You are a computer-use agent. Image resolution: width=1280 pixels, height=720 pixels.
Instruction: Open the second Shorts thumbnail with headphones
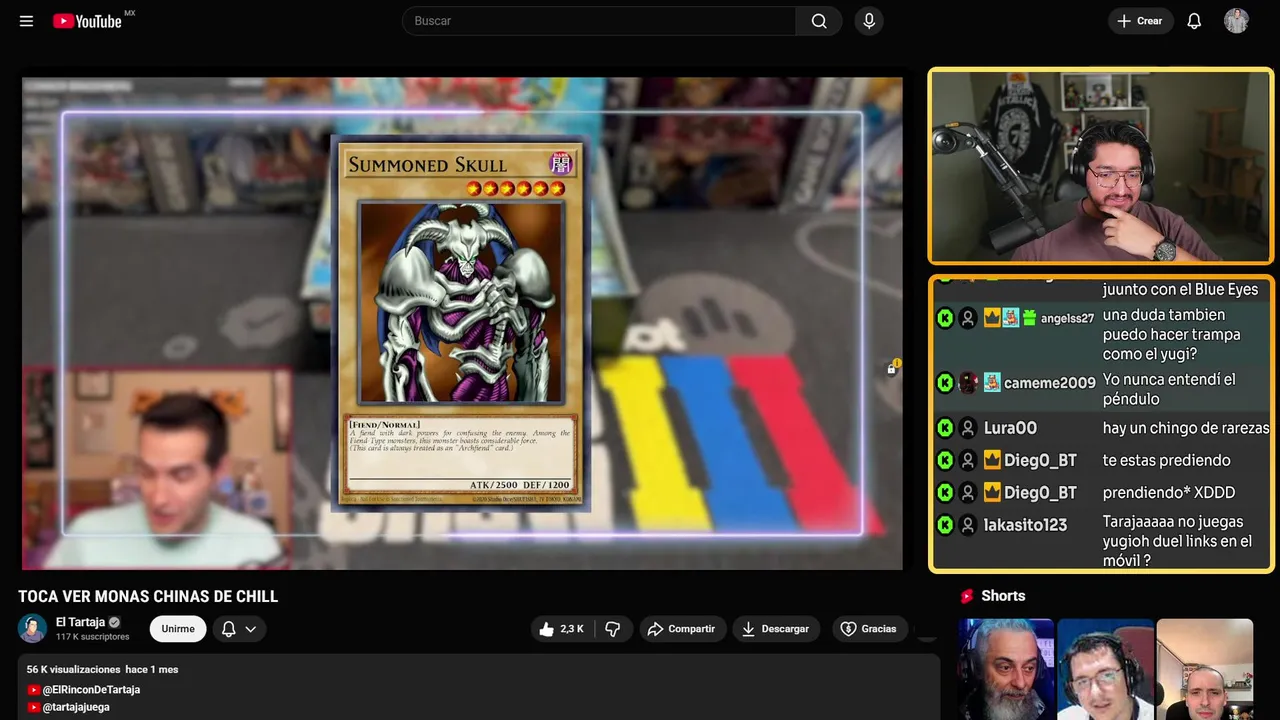1105,669
